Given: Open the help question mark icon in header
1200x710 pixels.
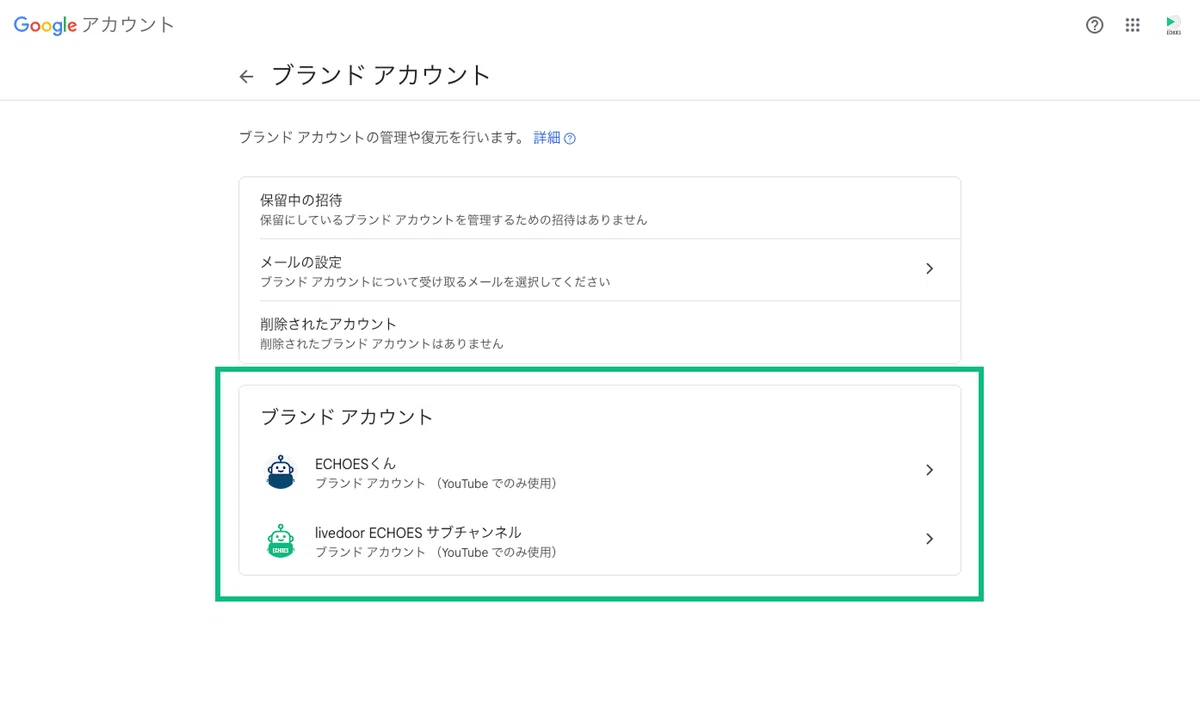Looking at the screenshot, I should click(x=1095, y=26).
